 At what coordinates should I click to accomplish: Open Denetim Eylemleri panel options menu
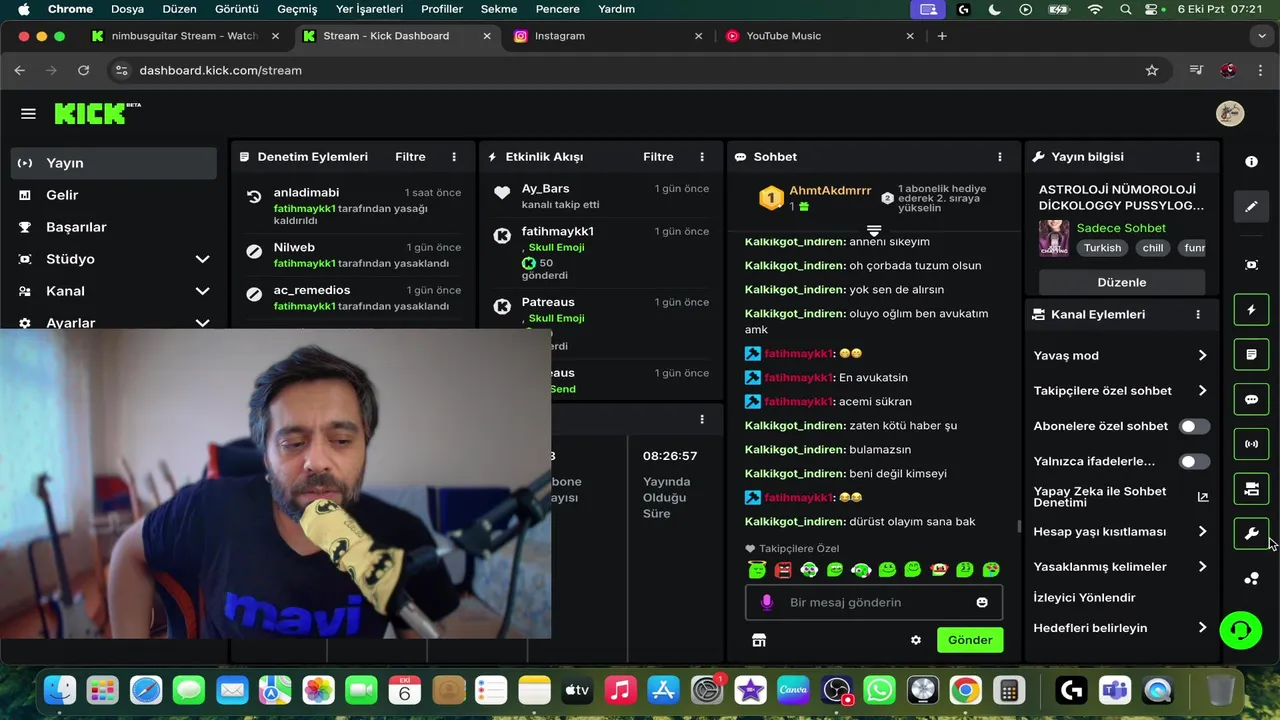[x=454, y=157]
